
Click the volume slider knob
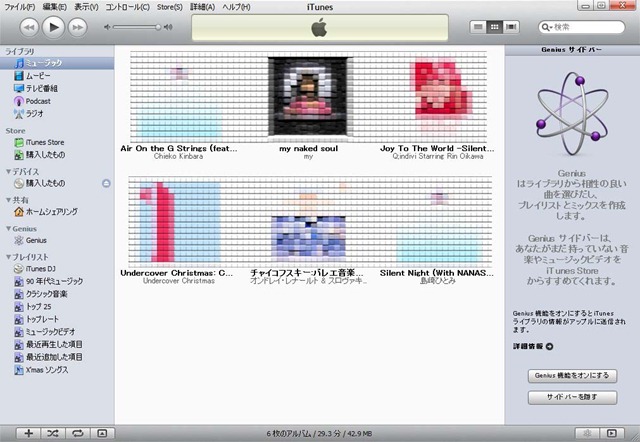click(158, 27)
